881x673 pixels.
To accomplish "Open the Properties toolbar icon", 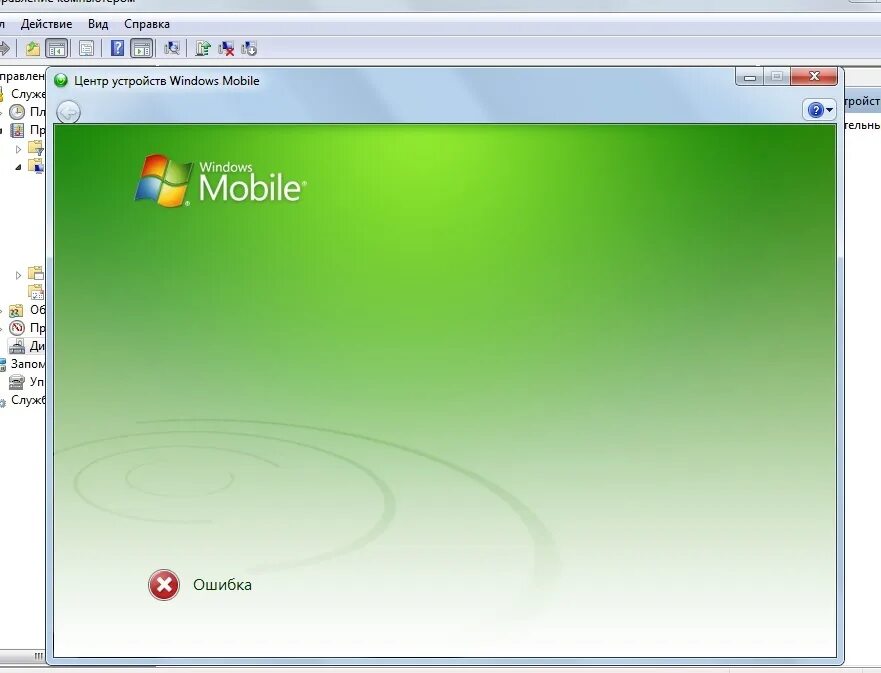I will point(86,49).
